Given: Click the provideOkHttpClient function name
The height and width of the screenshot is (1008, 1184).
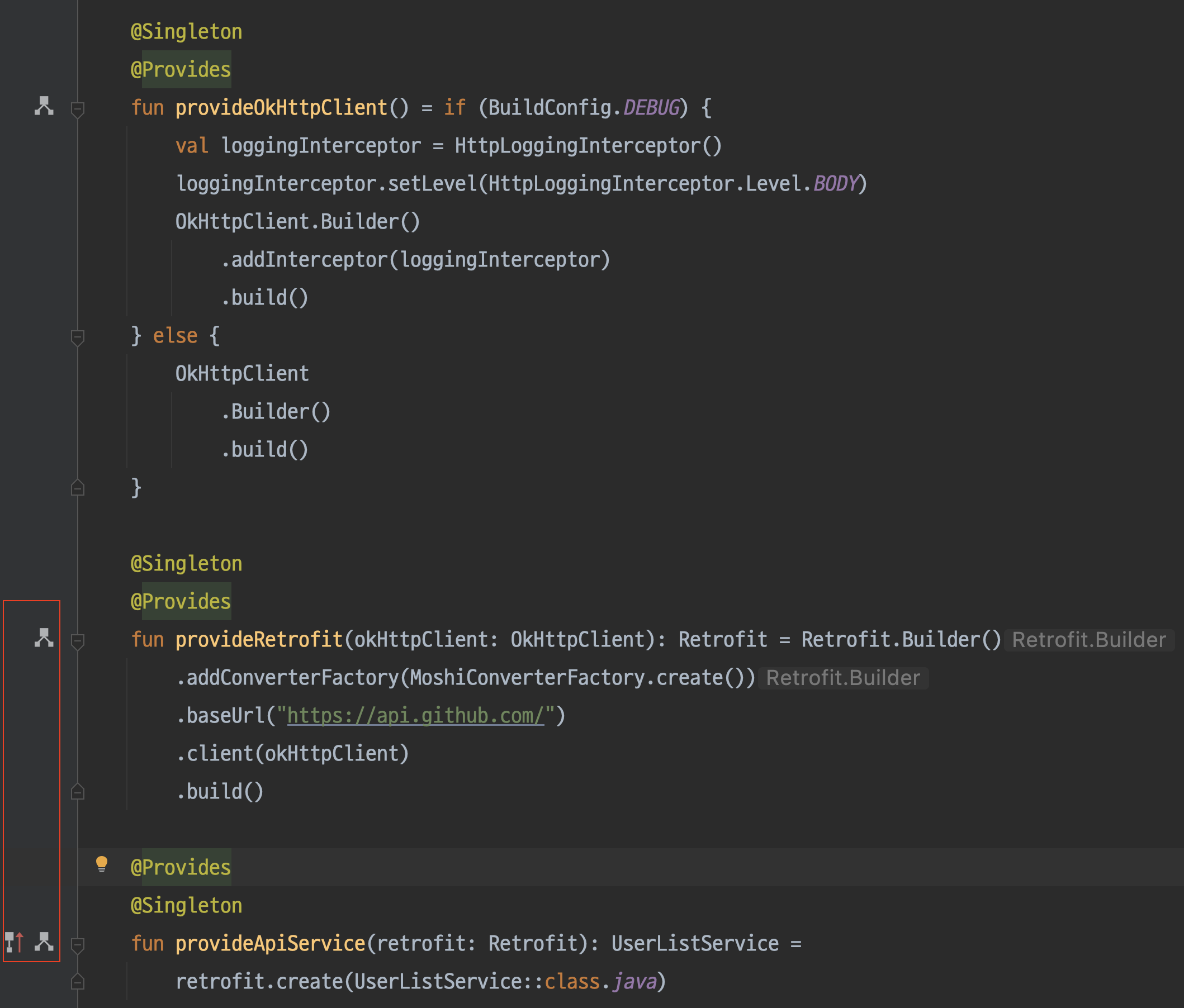Looking at the screenshot, I should point(281,108).
